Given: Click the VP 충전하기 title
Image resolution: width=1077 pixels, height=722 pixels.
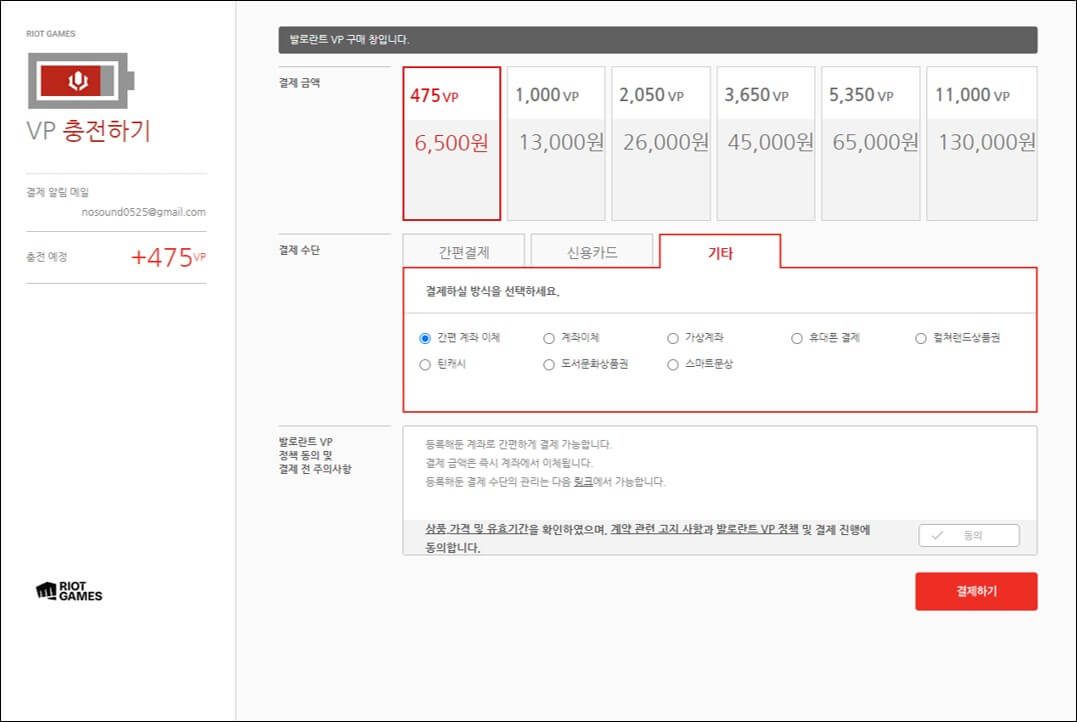Looking at the screenshot, I should [88, 131].
